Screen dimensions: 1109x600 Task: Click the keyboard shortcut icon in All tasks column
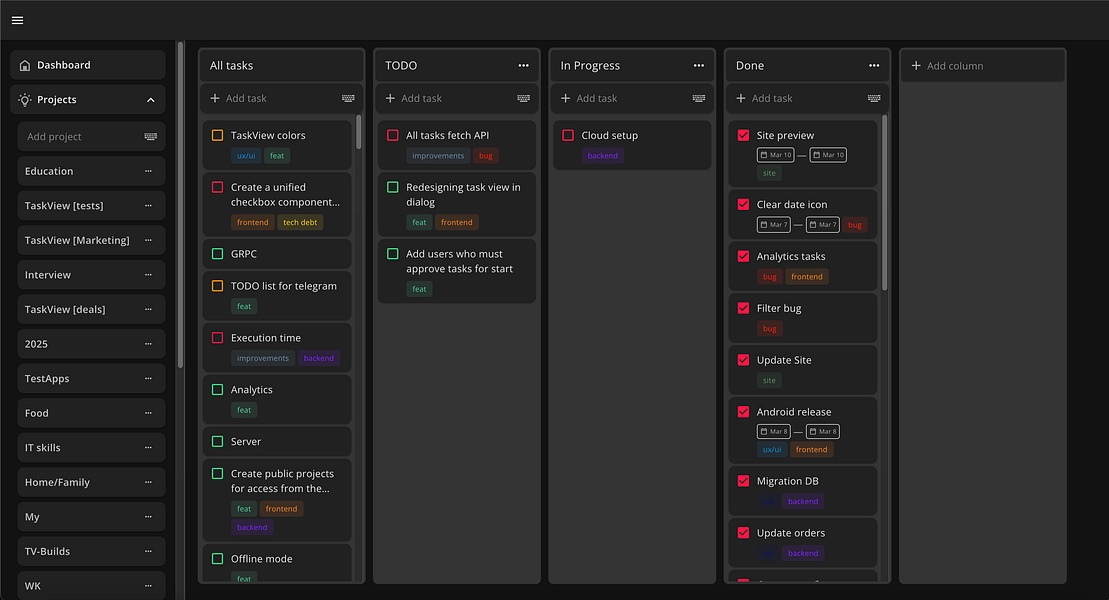(347, 98)
